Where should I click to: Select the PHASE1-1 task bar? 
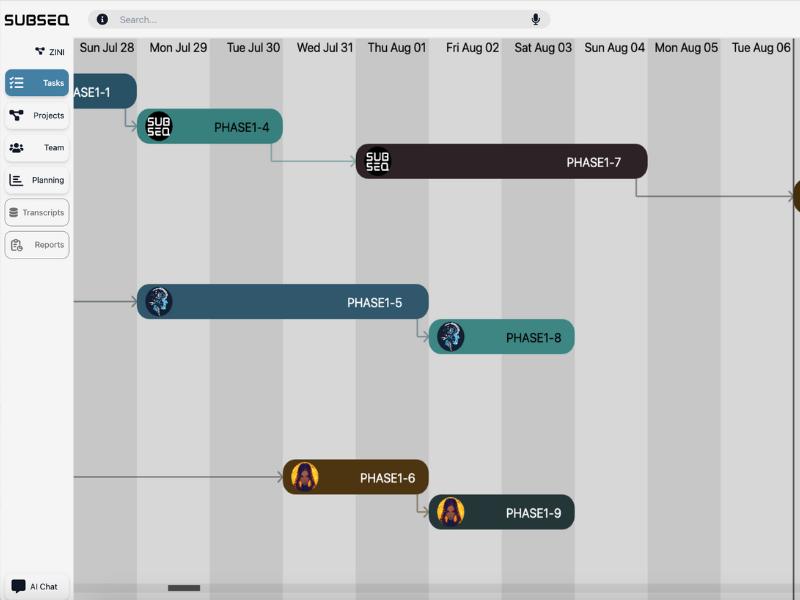click(x=105, y=91)
